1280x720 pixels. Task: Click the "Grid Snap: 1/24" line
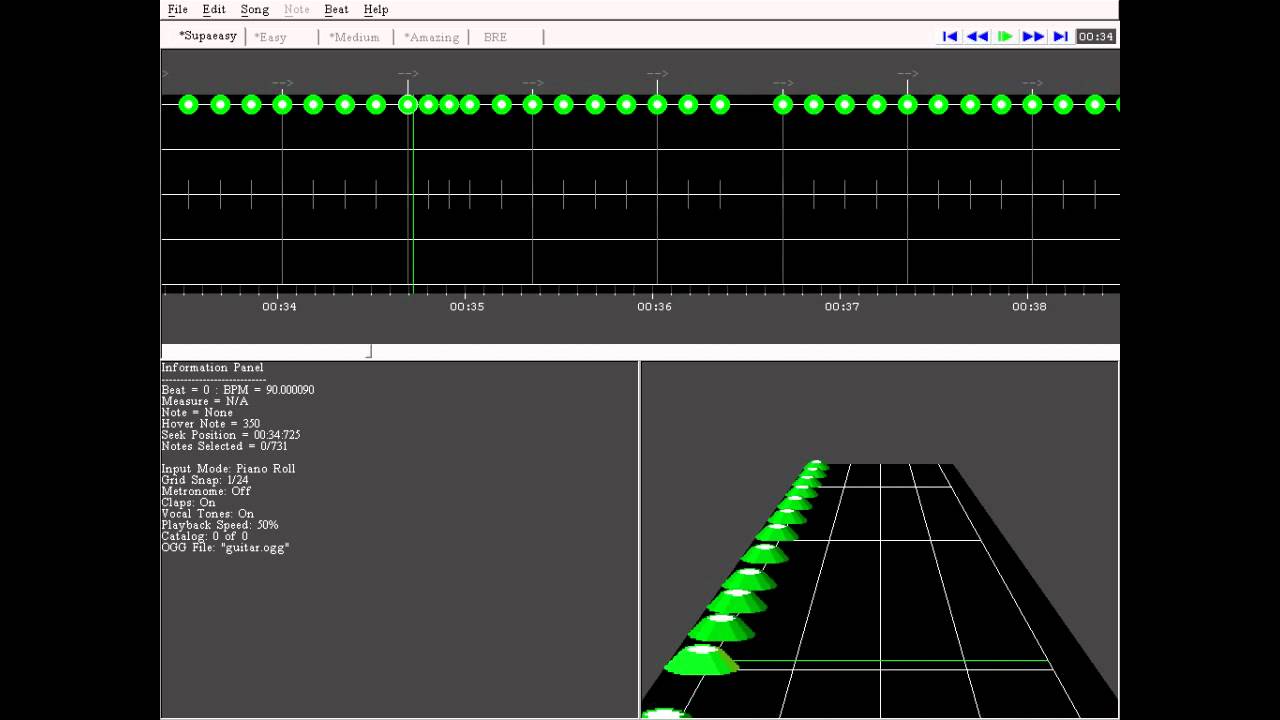[x=205, y=480]
